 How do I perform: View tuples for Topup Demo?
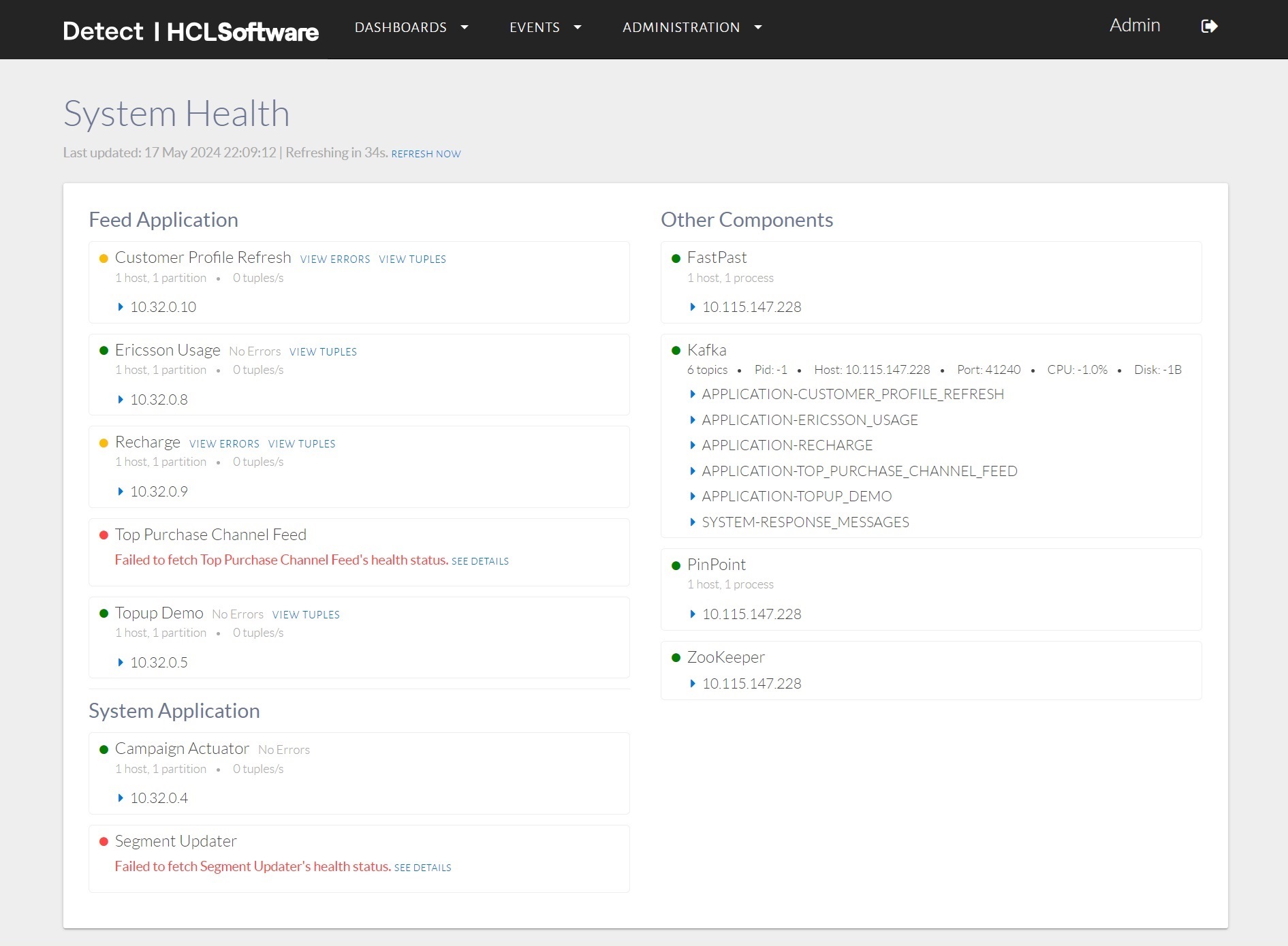306,615
